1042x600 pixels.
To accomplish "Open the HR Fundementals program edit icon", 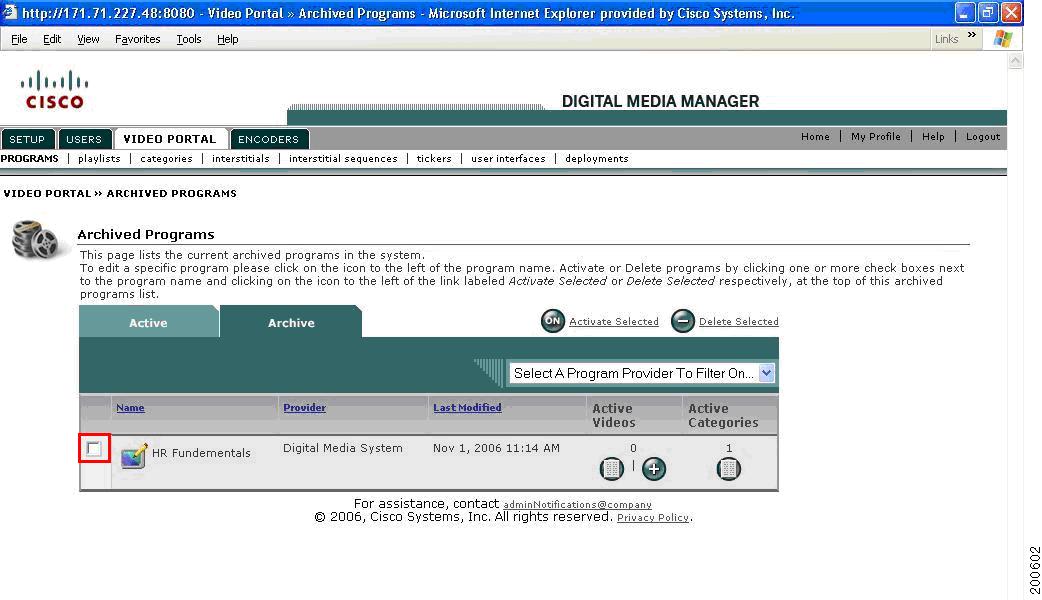I will (133, 452).
